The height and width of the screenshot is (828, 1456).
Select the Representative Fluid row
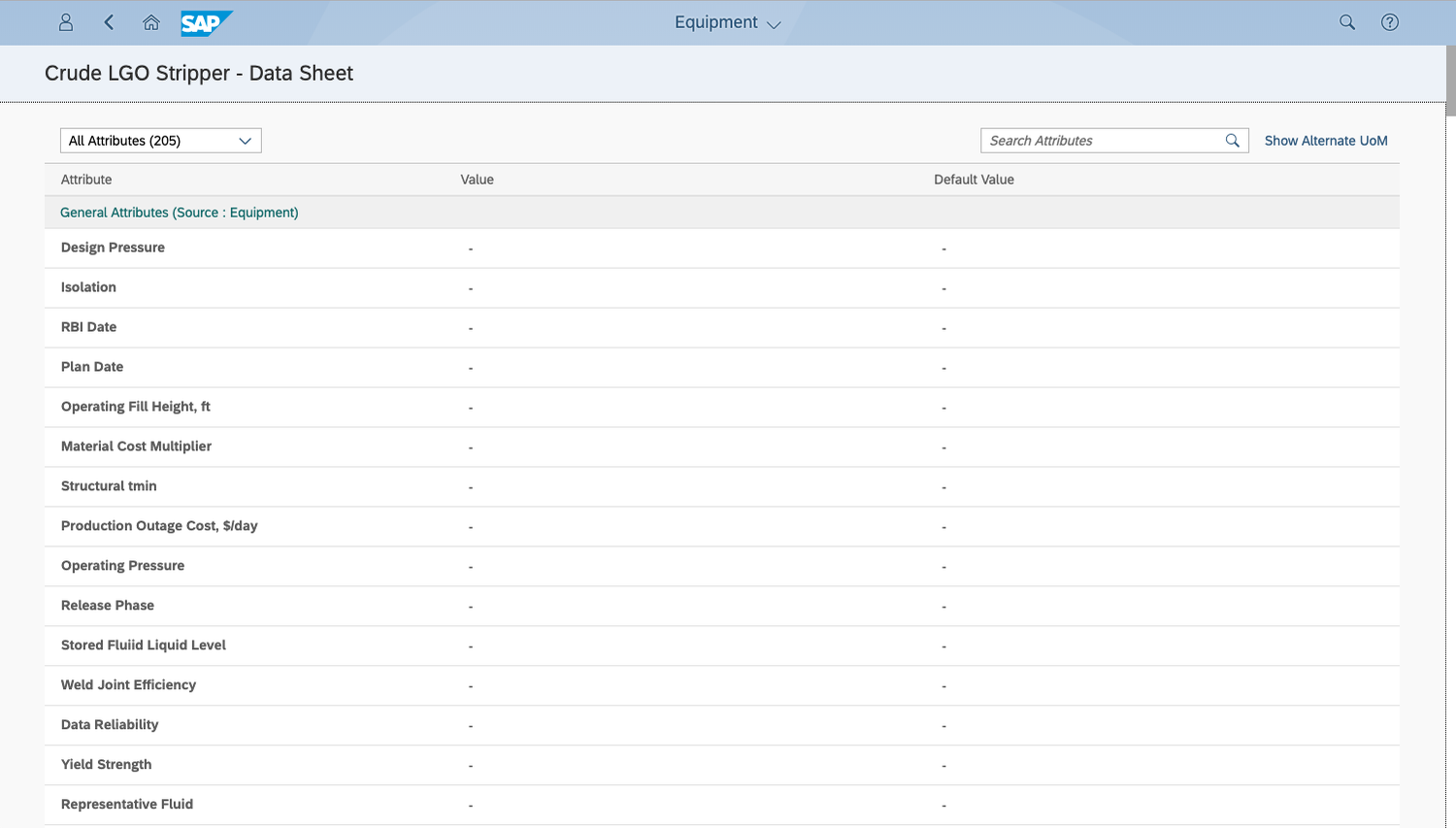click(127, 804)
